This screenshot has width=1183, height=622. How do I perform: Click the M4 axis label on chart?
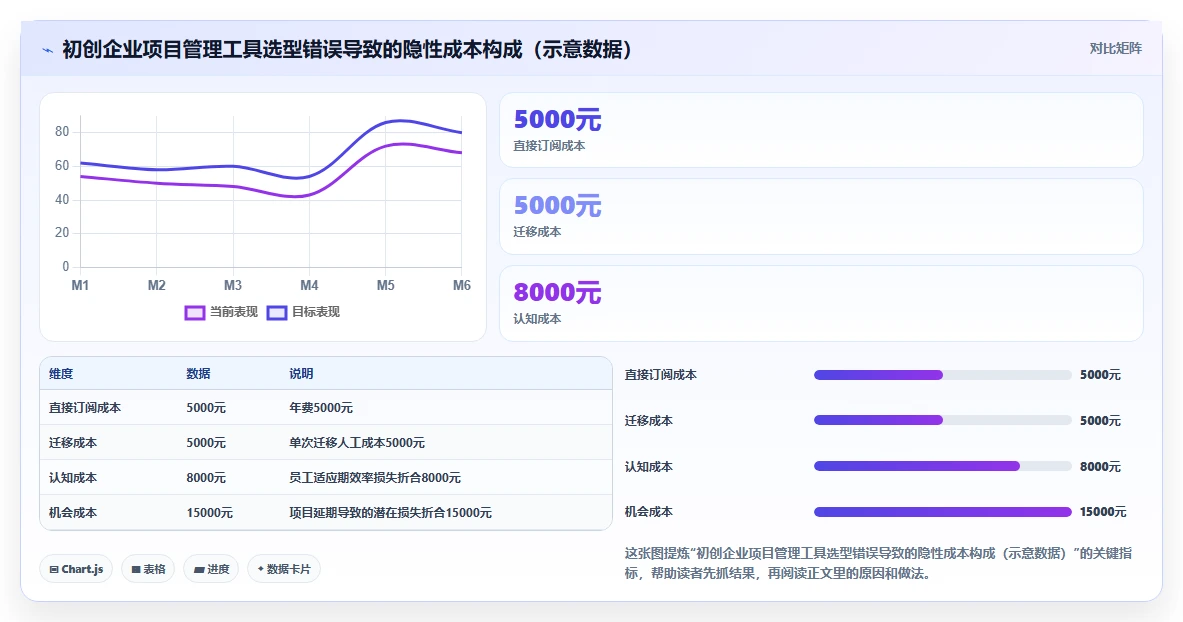coord(309,285)
